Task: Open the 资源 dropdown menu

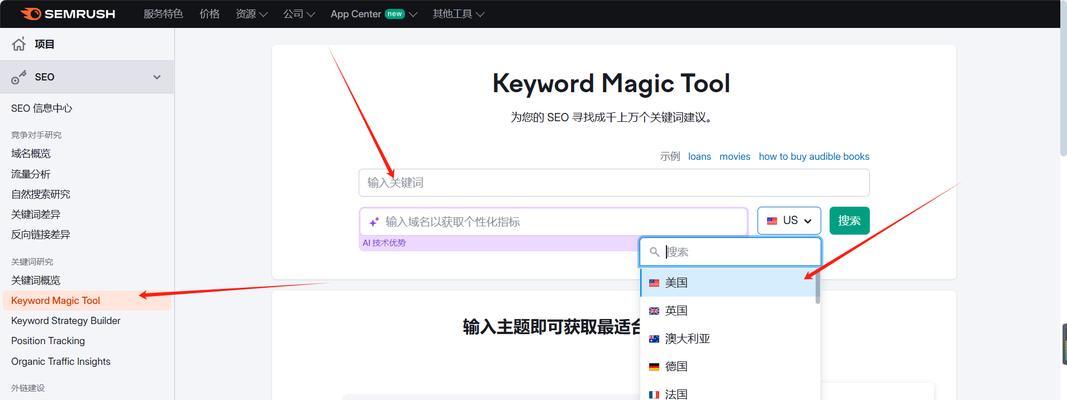Action: coord(252,14)
